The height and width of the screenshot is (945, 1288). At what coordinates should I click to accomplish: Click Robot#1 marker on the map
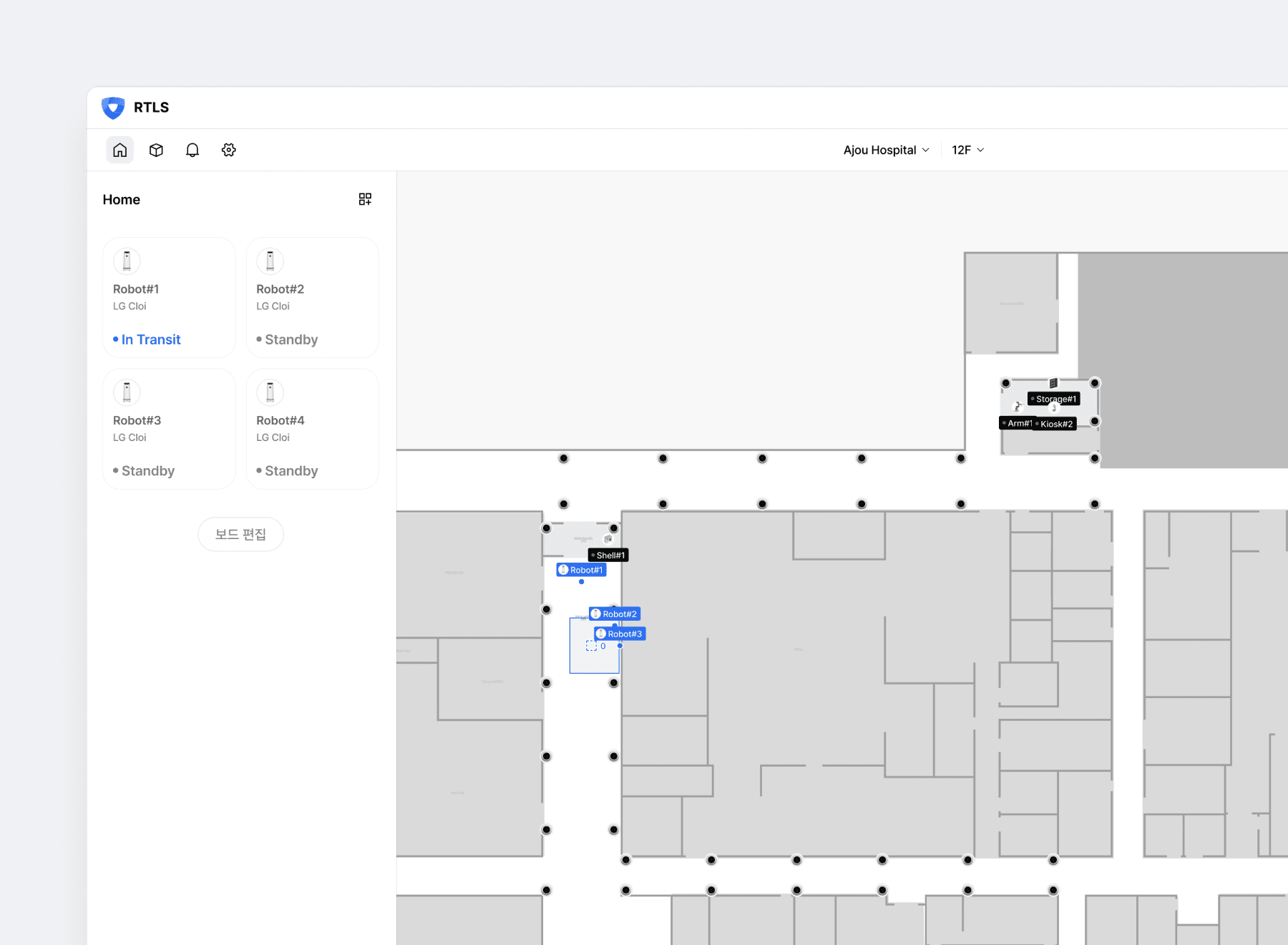[582, 571]
